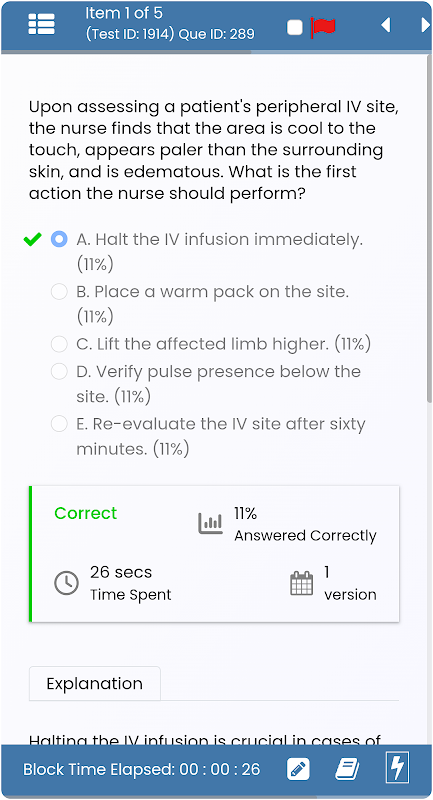Click the bar chart statistics icon
The height and width of the screenshot is (800, 433).
pos(210,523)
